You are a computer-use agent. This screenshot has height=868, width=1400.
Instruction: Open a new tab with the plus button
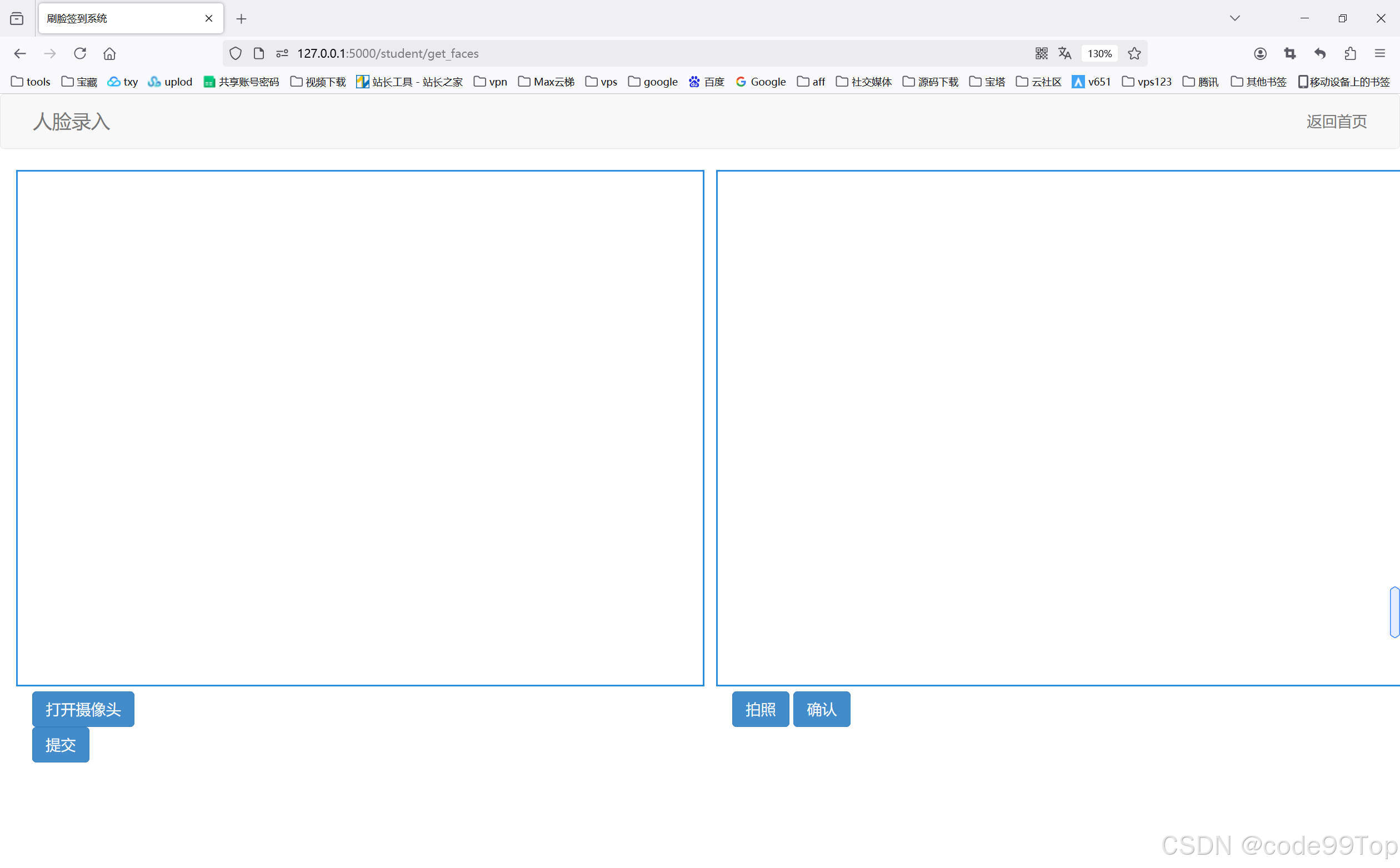click(x=241, y=19)
